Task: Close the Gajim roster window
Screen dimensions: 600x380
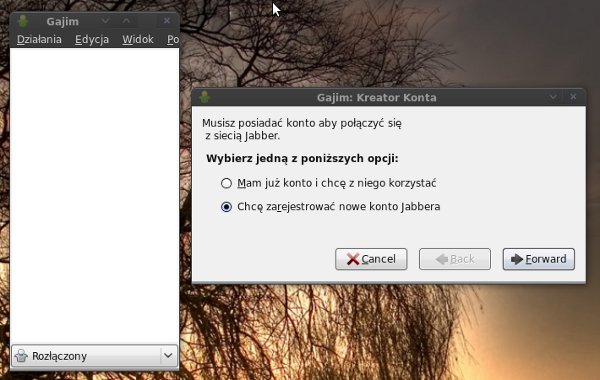Action: 167,21
